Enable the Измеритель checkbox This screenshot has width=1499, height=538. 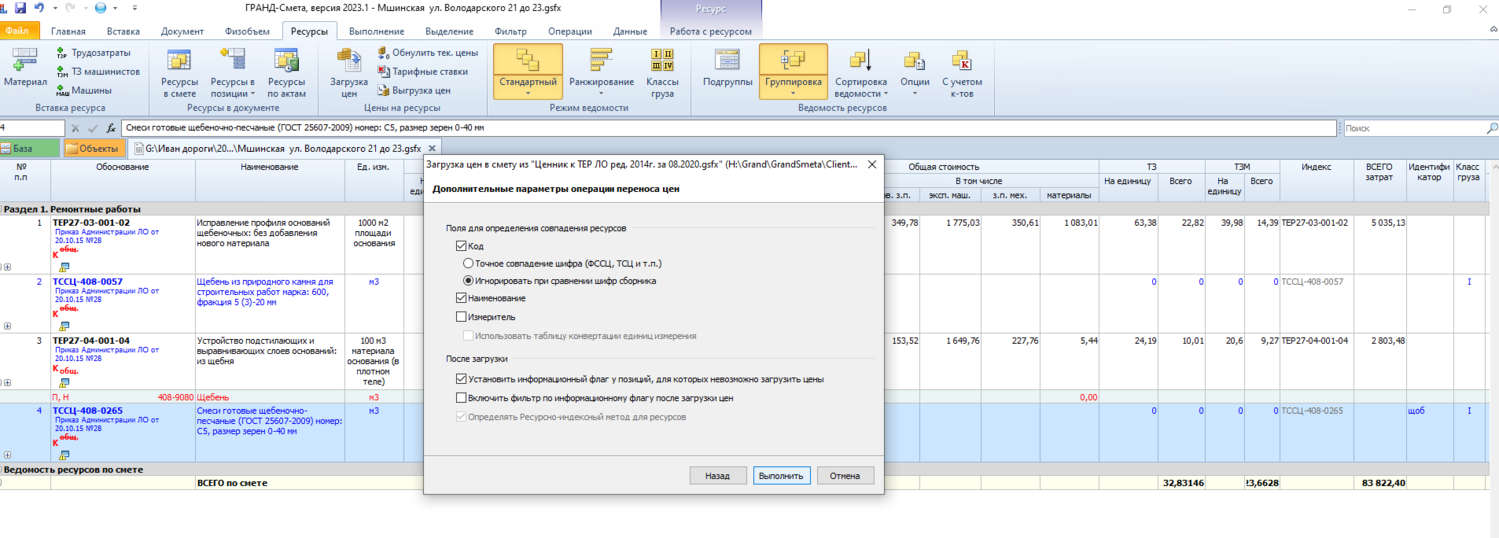461,317
